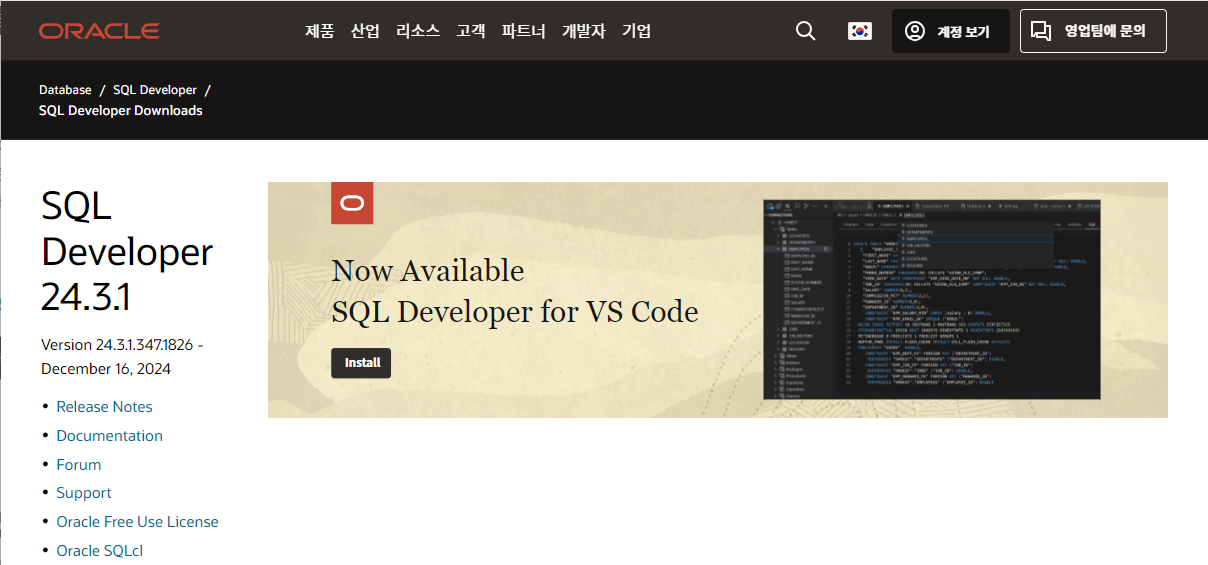Click the SQL Developer for VS Code text
The width and height of the screenshot is (1208, 565).
[x=515, y=312]
